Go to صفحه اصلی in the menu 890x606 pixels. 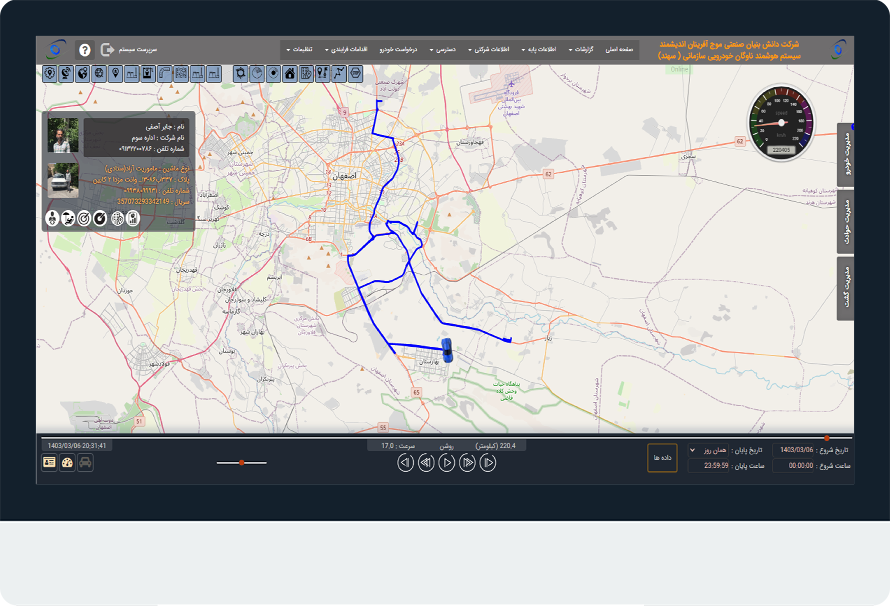621,49
